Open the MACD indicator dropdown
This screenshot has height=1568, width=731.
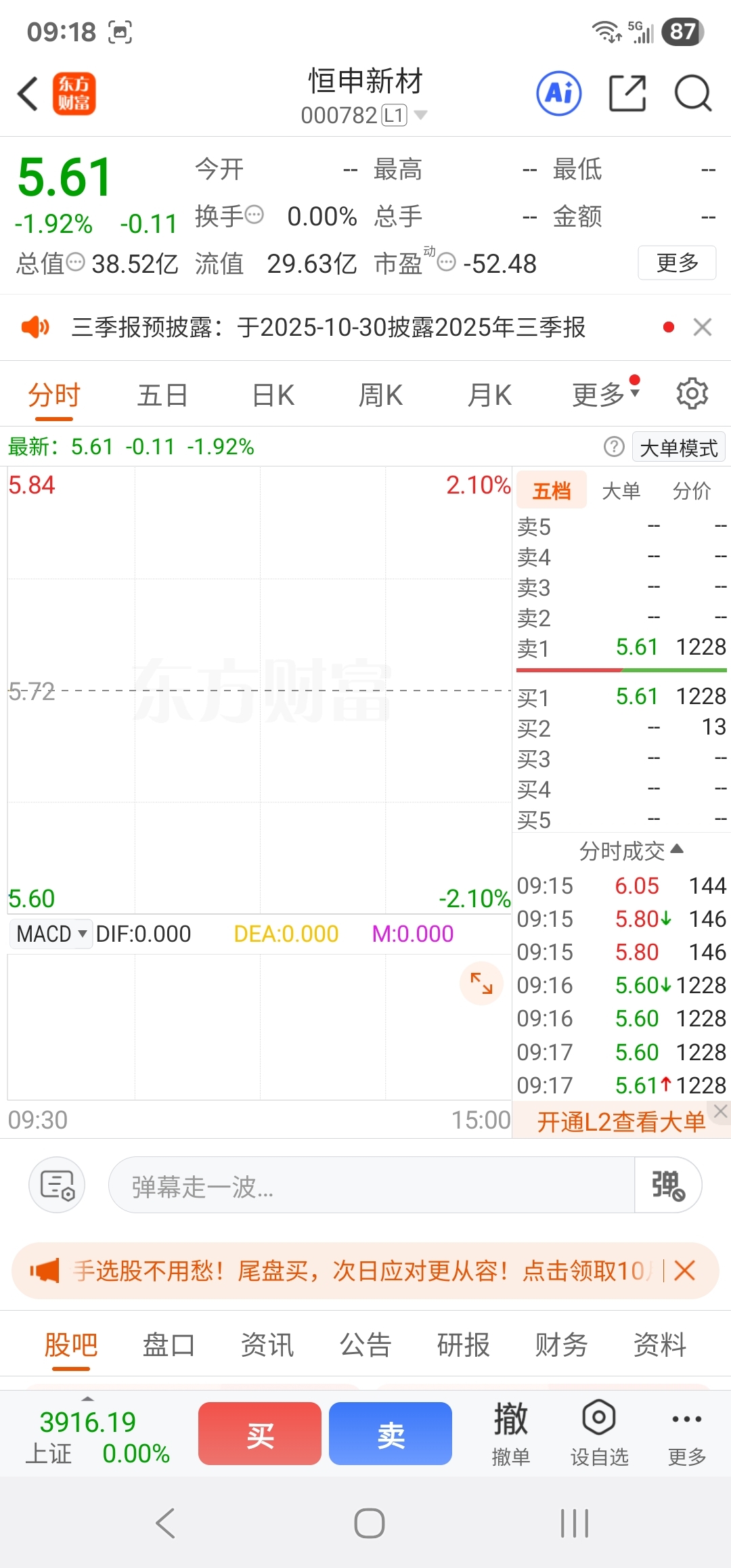point(51,934)
